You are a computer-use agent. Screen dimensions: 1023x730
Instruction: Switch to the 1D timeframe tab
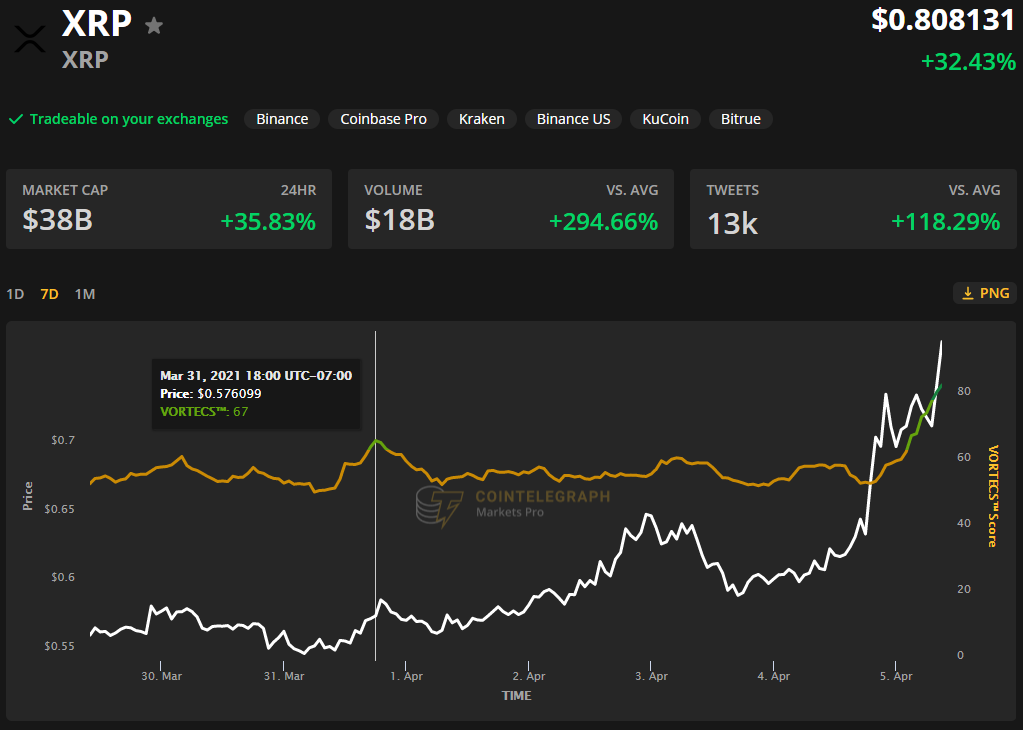(14, 294)
